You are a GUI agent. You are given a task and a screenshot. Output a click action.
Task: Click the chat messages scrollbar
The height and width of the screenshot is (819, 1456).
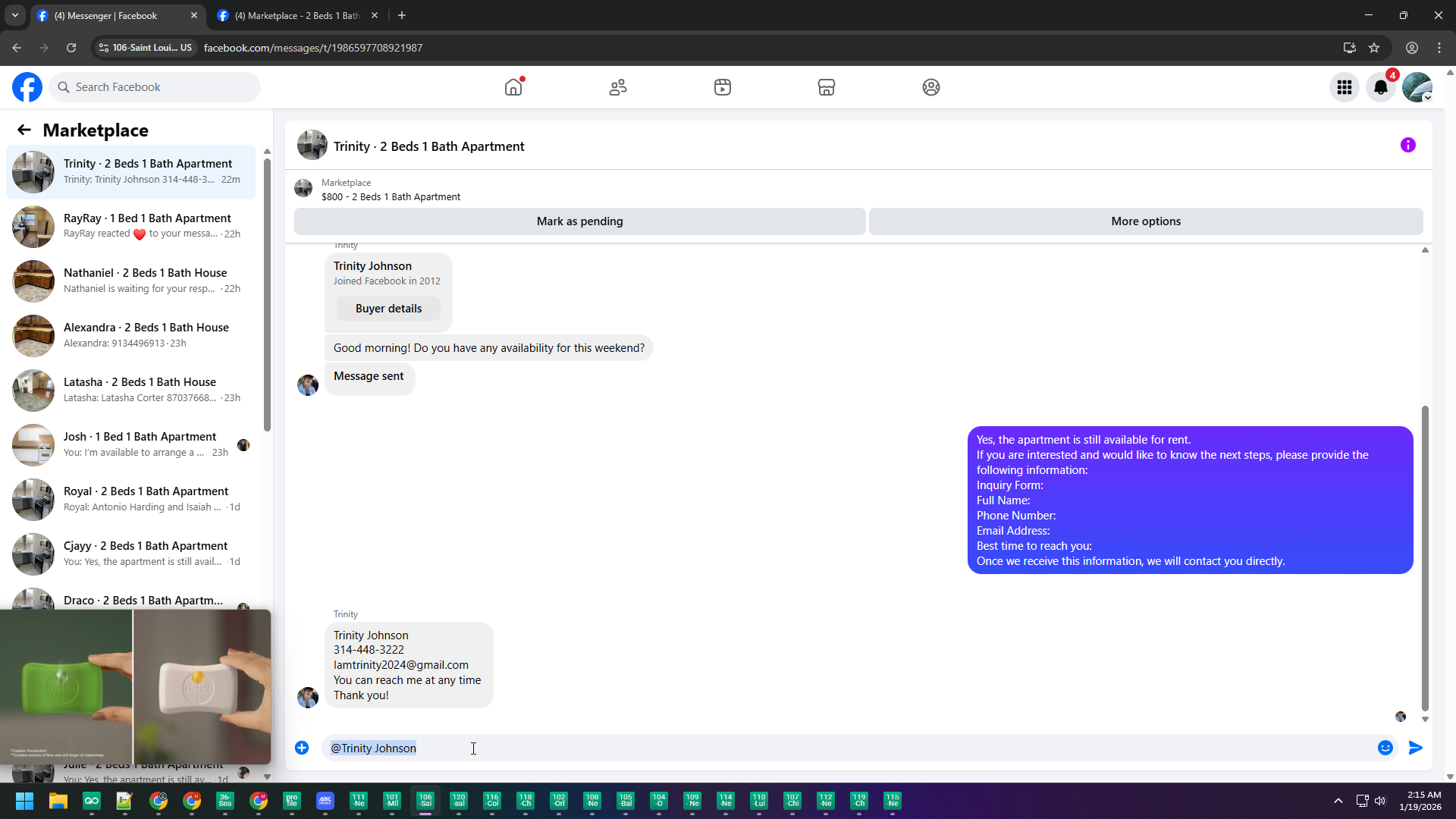(1425, 558)
